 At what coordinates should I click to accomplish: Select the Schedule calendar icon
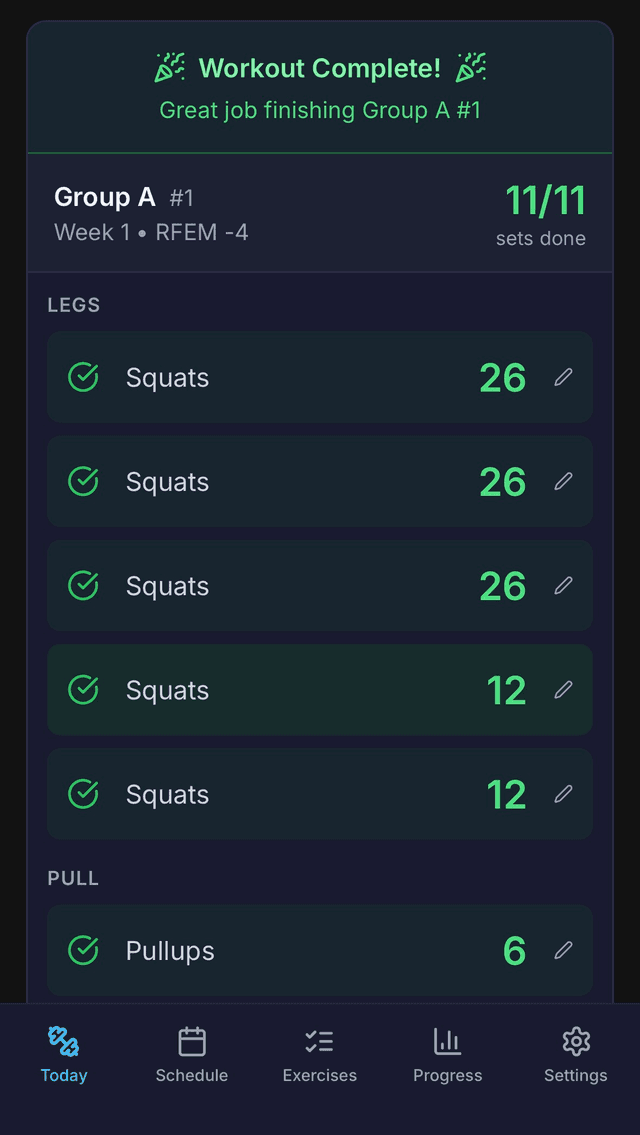coord(191,1042)
